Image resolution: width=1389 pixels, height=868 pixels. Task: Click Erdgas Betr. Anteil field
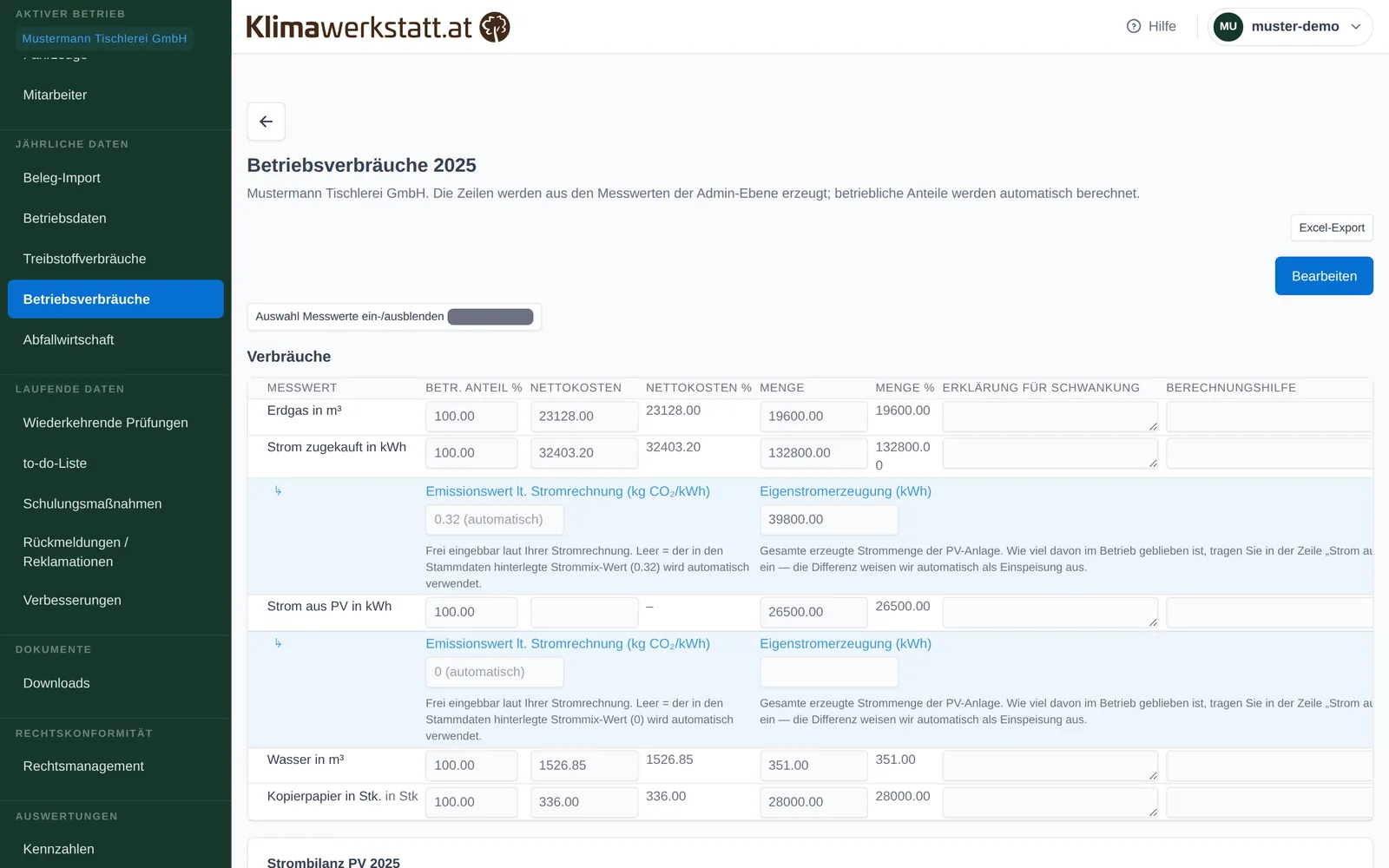click(471, 417)
